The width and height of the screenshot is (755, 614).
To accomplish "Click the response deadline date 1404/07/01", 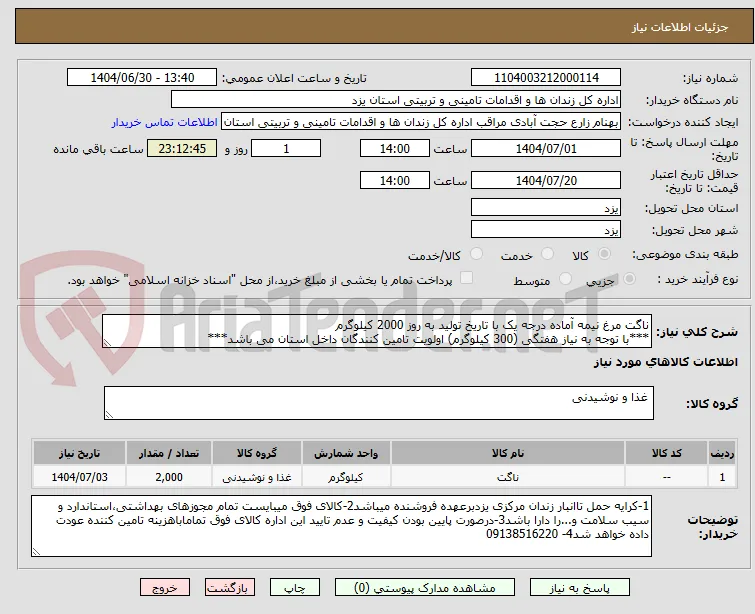I will (546, 148).
